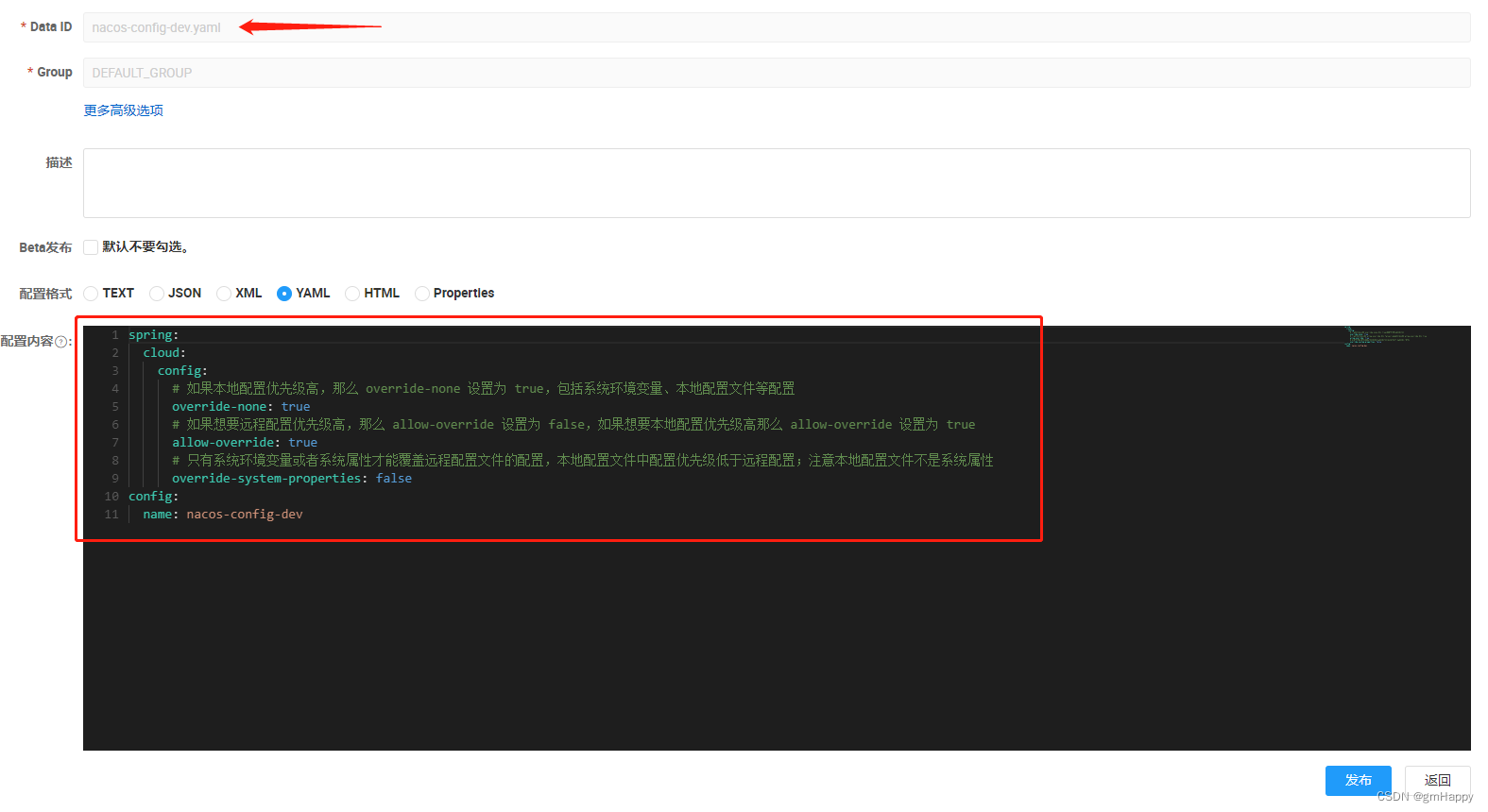
Task: Click the 'name: nacos-config-dev' line
Action: 223,515
